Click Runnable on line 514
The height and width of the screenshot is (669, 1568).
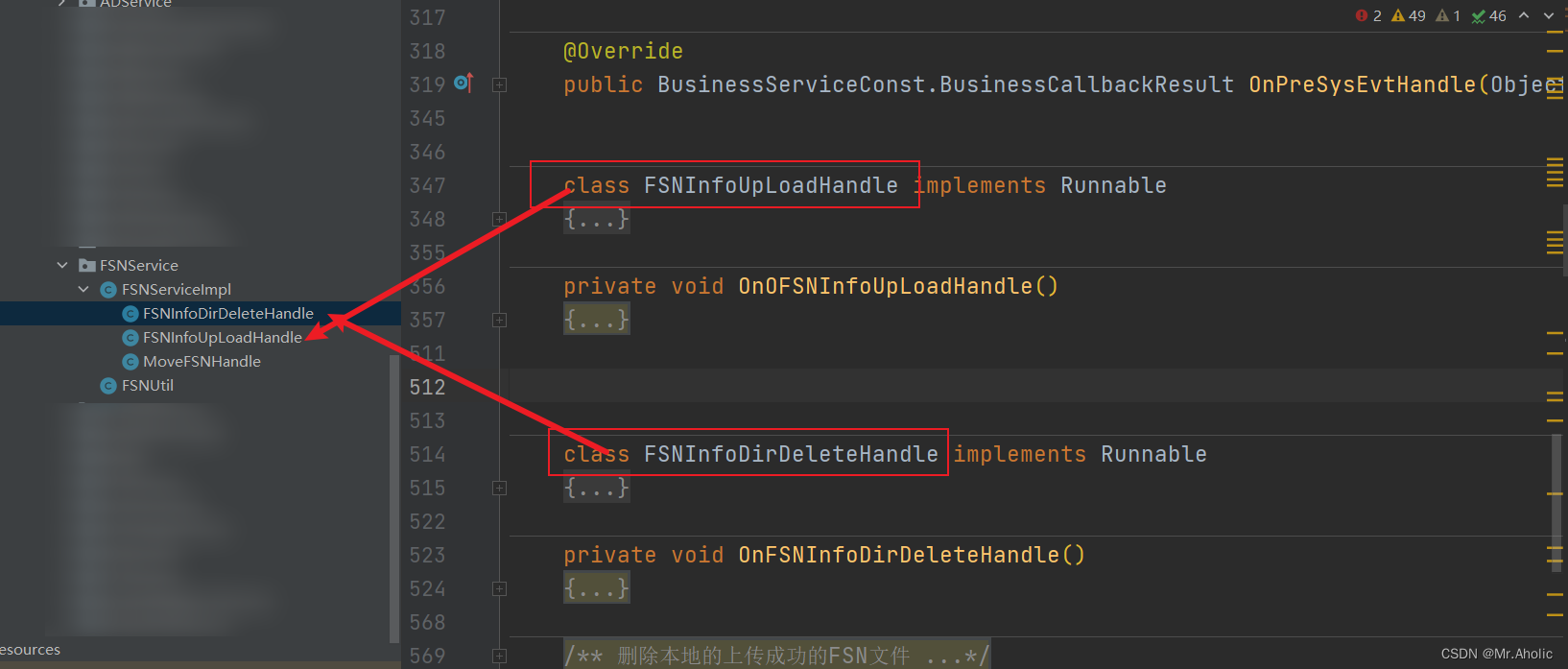1153,454
